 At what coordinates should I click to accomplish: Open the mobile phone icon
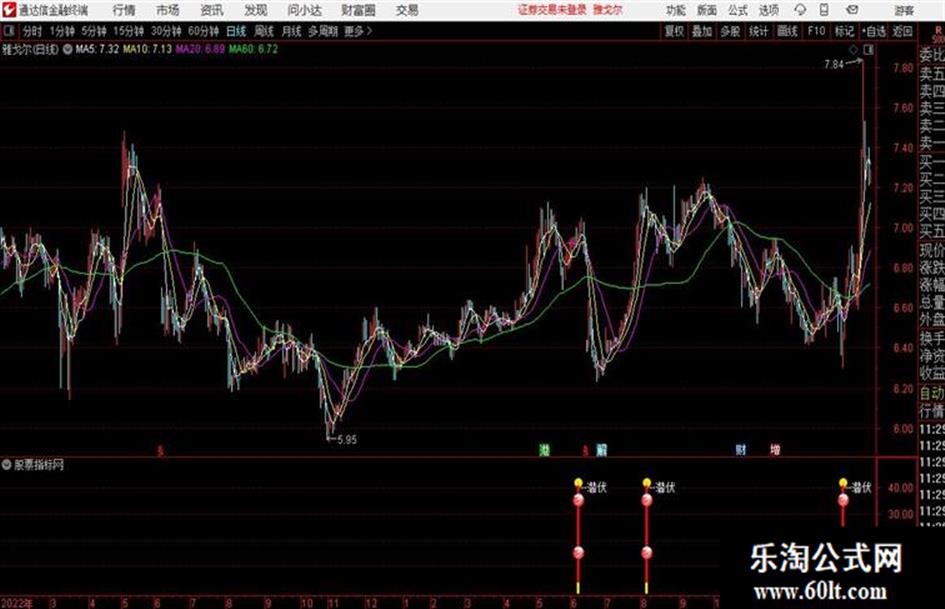click(x=824, y=10)
